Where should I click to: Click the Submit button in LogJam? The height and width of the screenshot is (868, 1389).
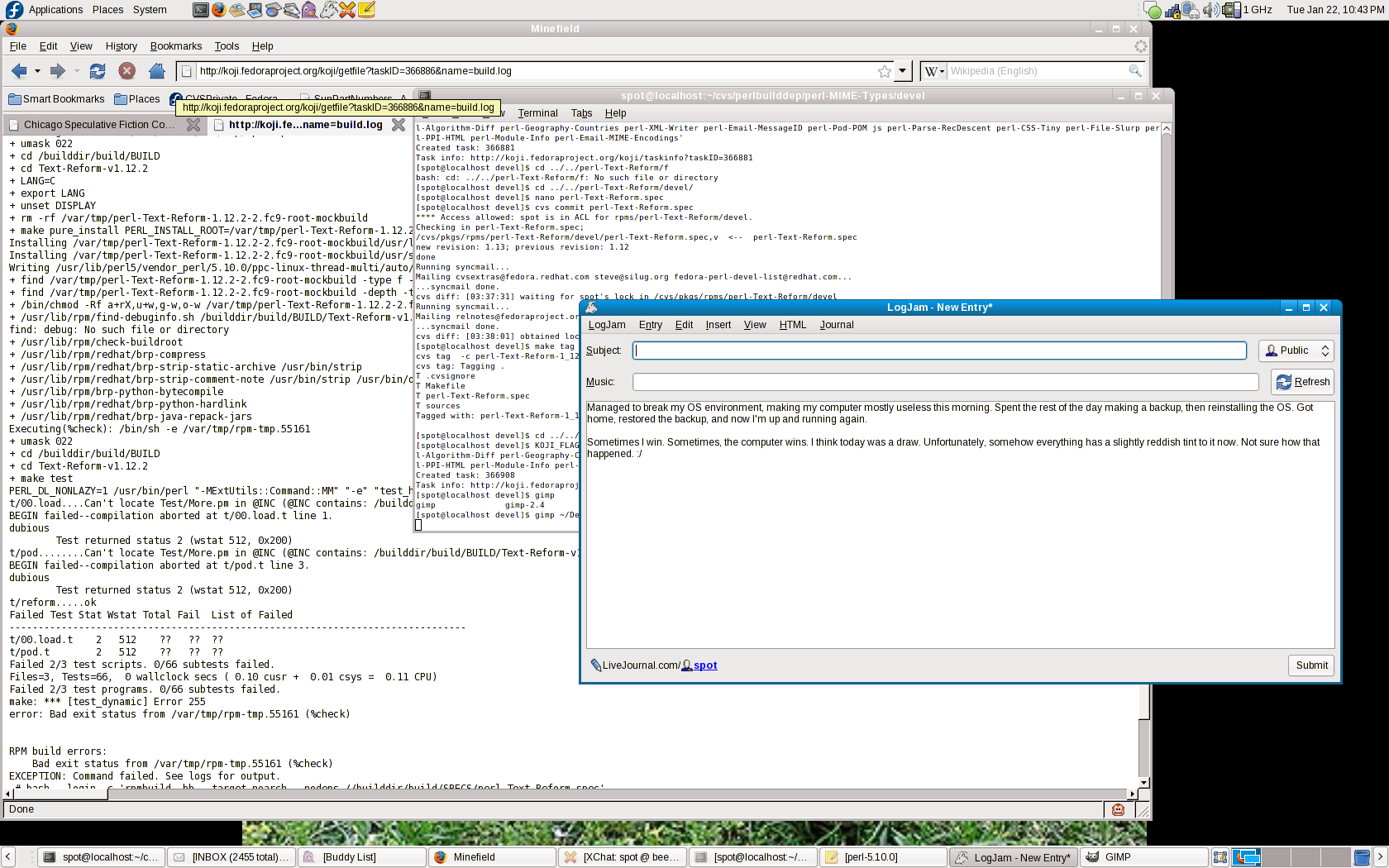1311,665
